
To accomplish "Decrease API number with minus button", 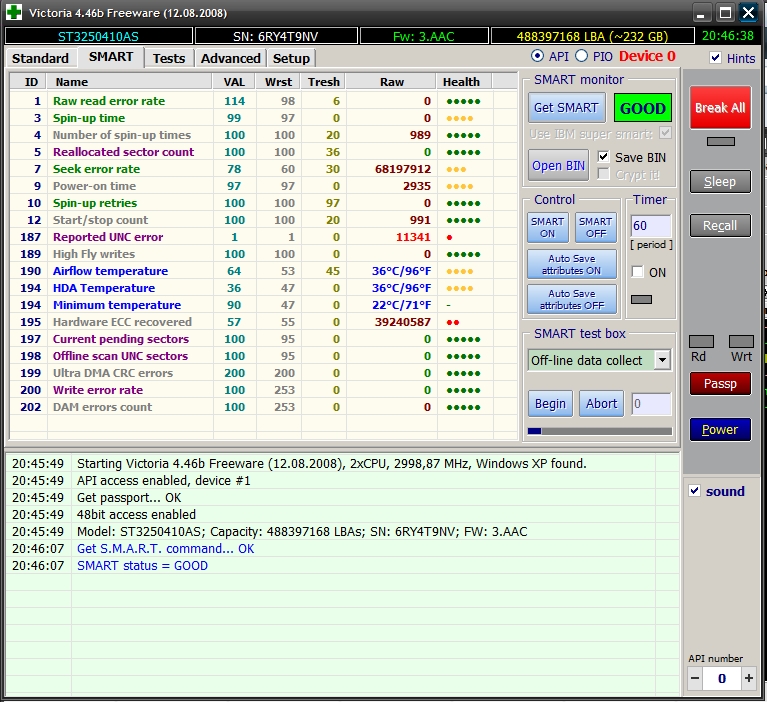I will click(x=695, y=678).
